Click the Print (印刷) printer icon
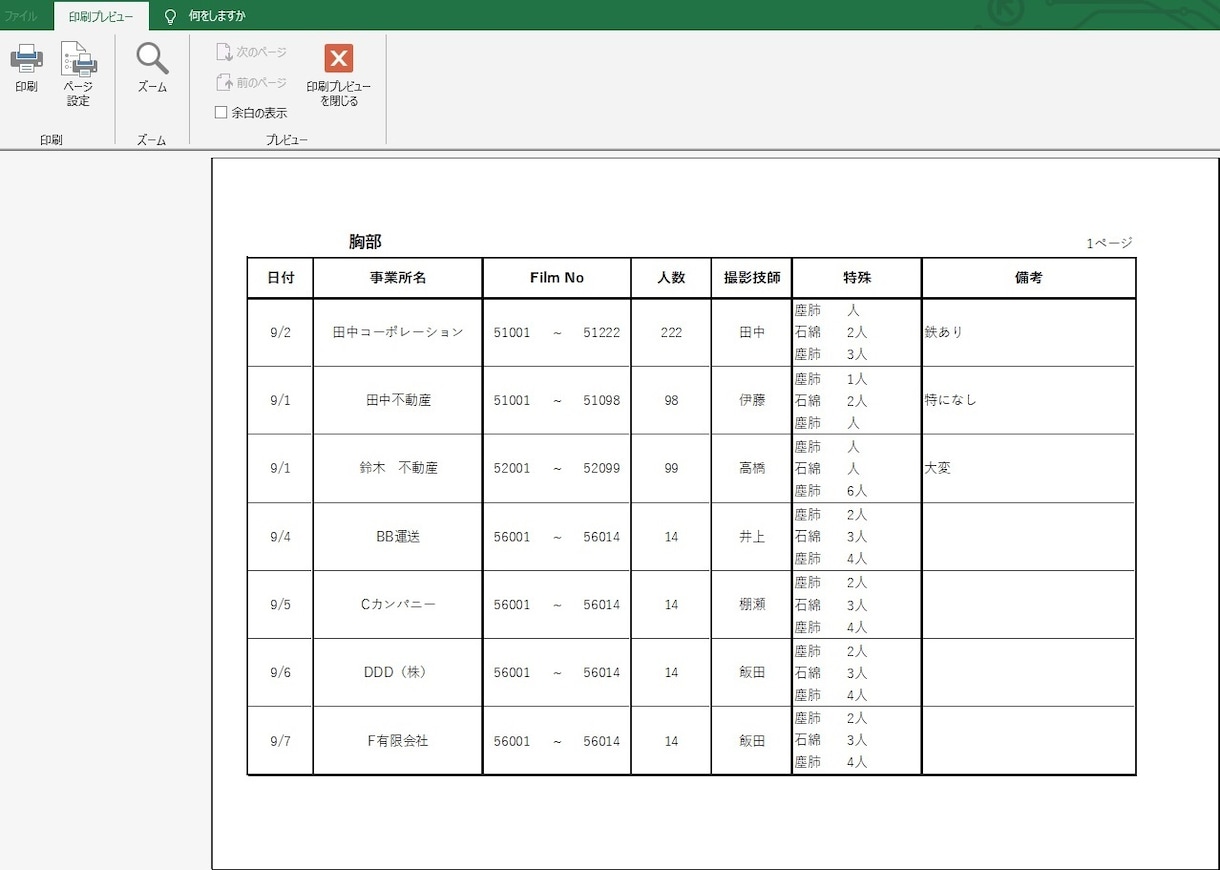Image resolution: width=1220 pixels, height=870 pixels. coord(26,58)
